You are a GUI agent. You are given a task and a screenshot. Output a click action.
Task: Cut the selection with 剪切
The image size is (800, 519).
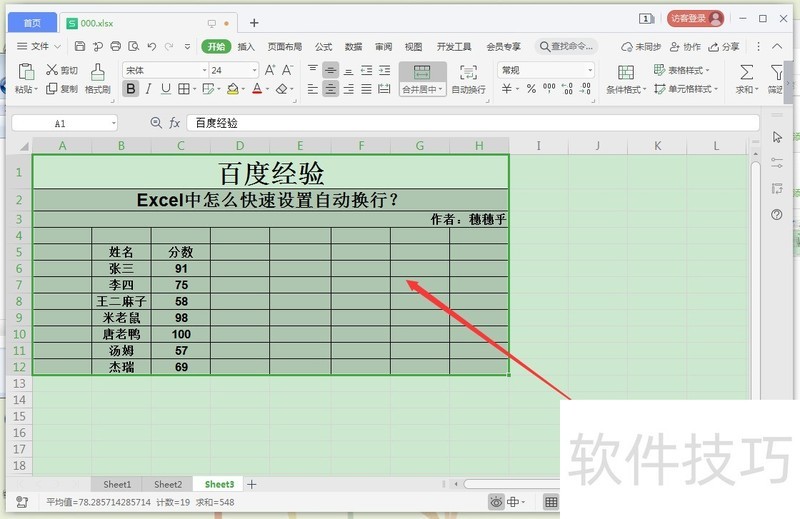click(x=62, y=70)
